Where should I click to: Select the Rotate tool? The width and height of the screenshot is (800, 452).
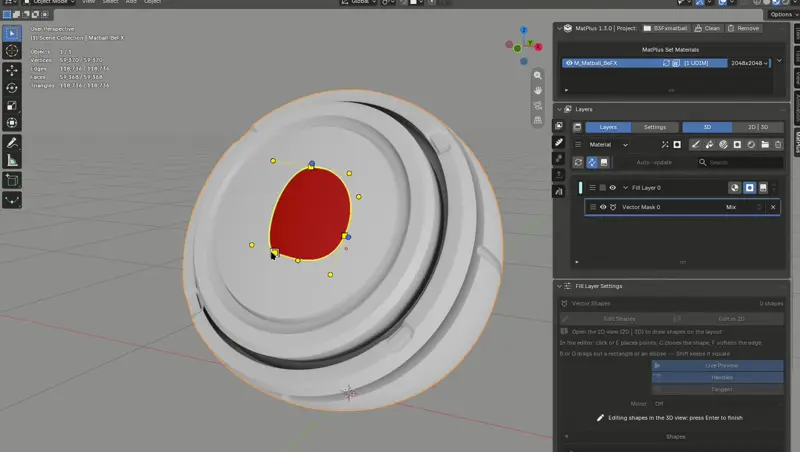[x=12, y=88]
